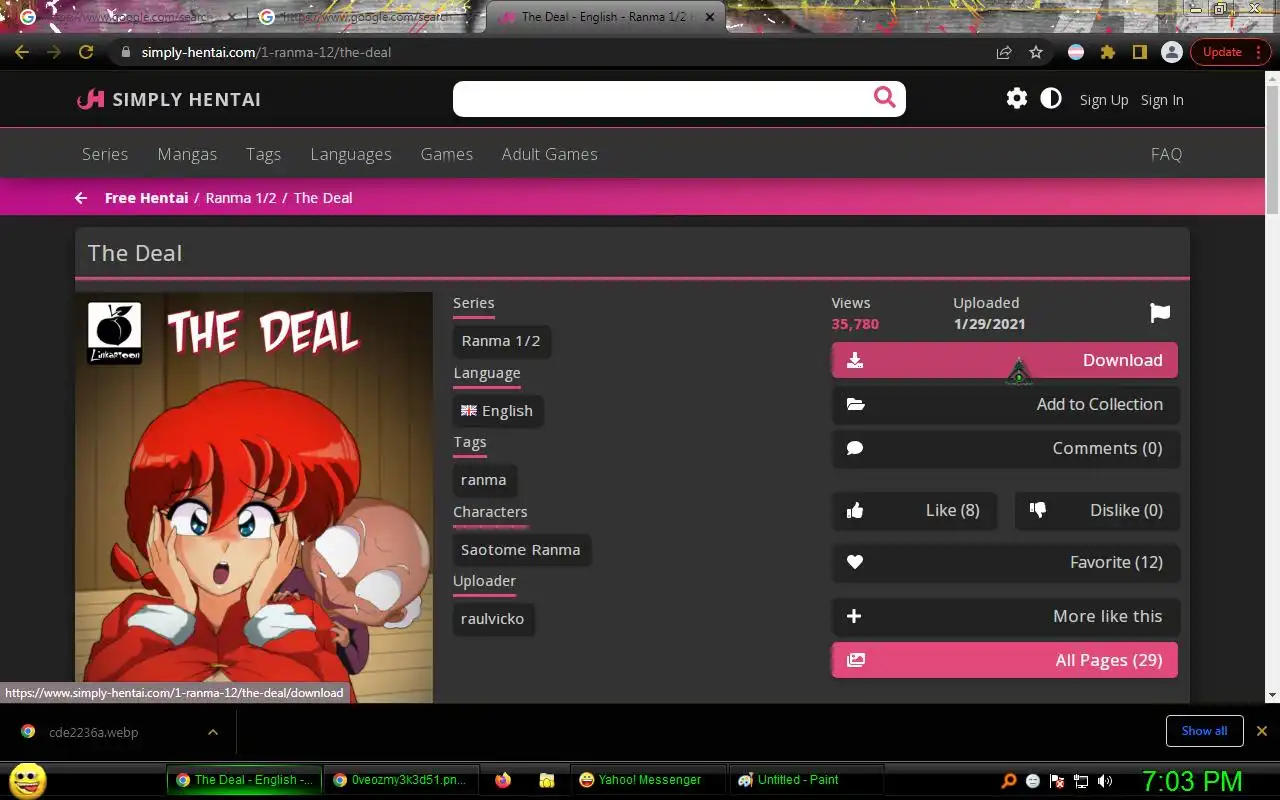Click the share icon in the address bar
Screen dimensions: 1280x800
[1004, 52]
